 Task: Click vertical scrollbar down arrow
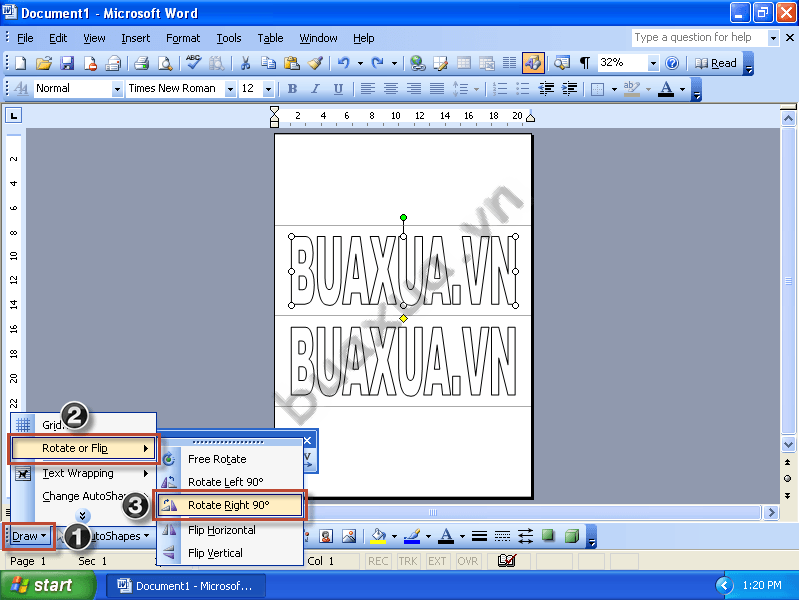point(788,445)
